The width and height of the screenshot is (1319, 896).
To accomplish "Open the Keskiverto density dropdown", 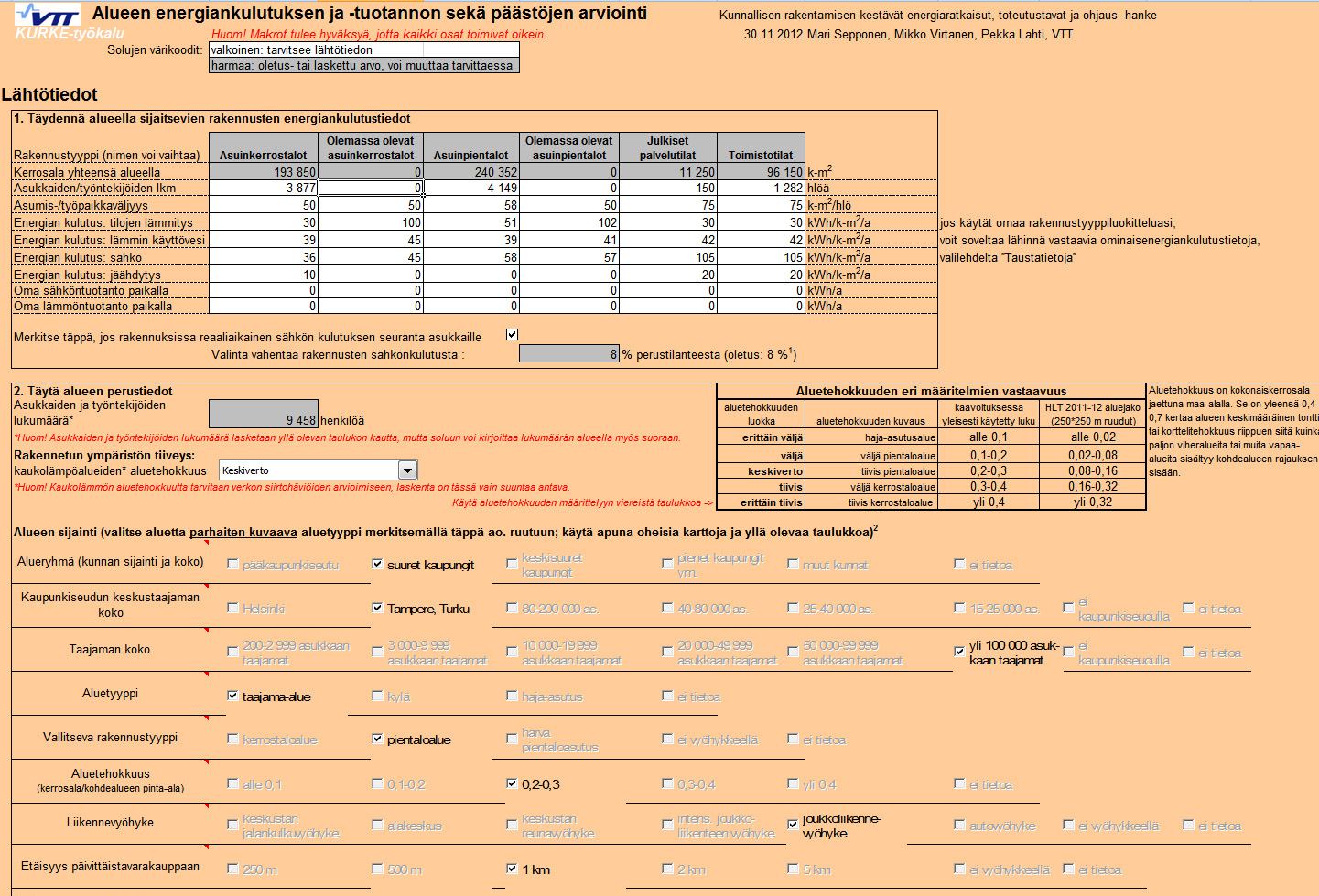I will click(407, 470).
